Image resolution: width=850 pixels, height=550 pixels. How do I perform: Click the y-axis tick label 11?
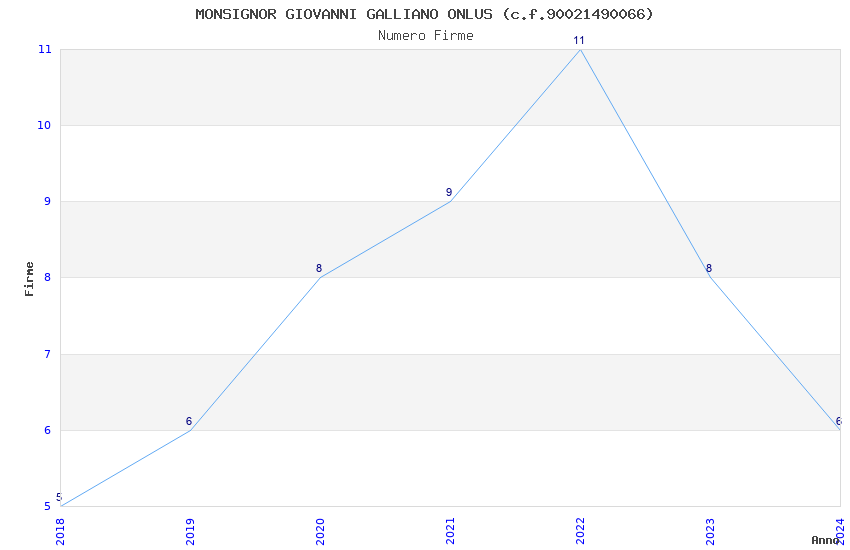pyautogui.click(x=44, y=49)
